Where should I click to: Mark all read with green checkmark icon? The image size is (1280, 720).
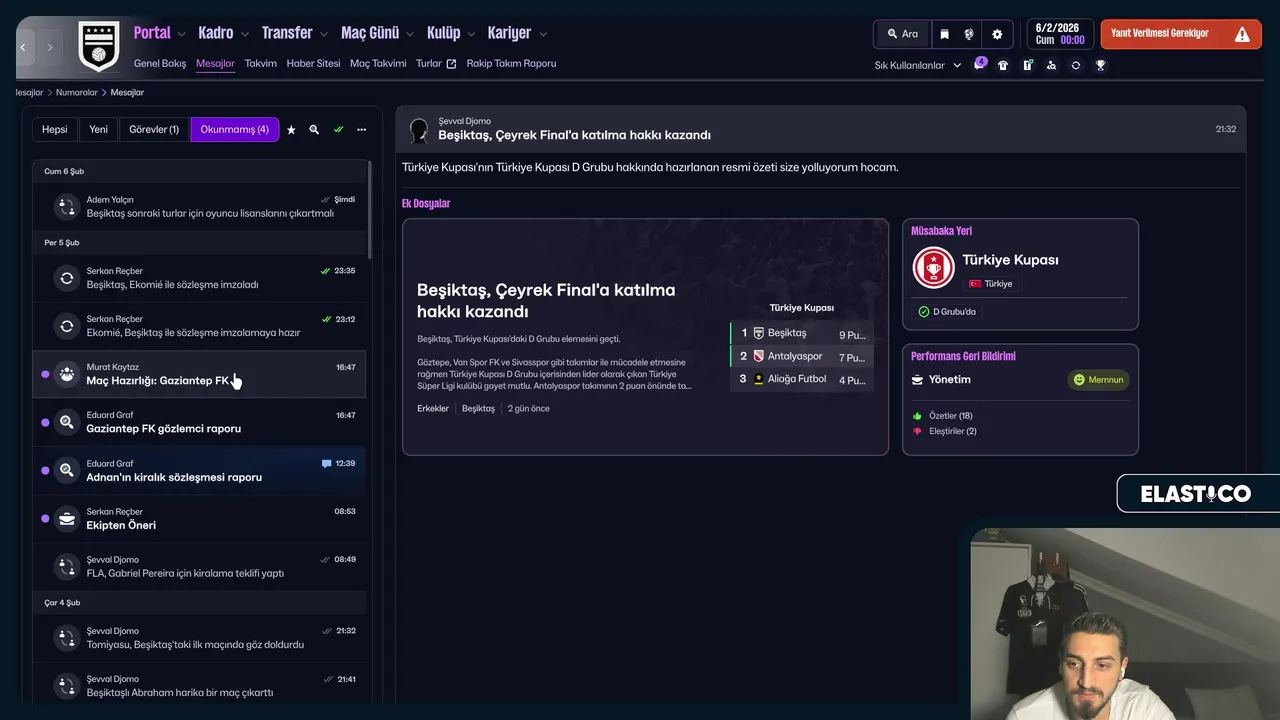pyautogui.click(x=338, y=130)
